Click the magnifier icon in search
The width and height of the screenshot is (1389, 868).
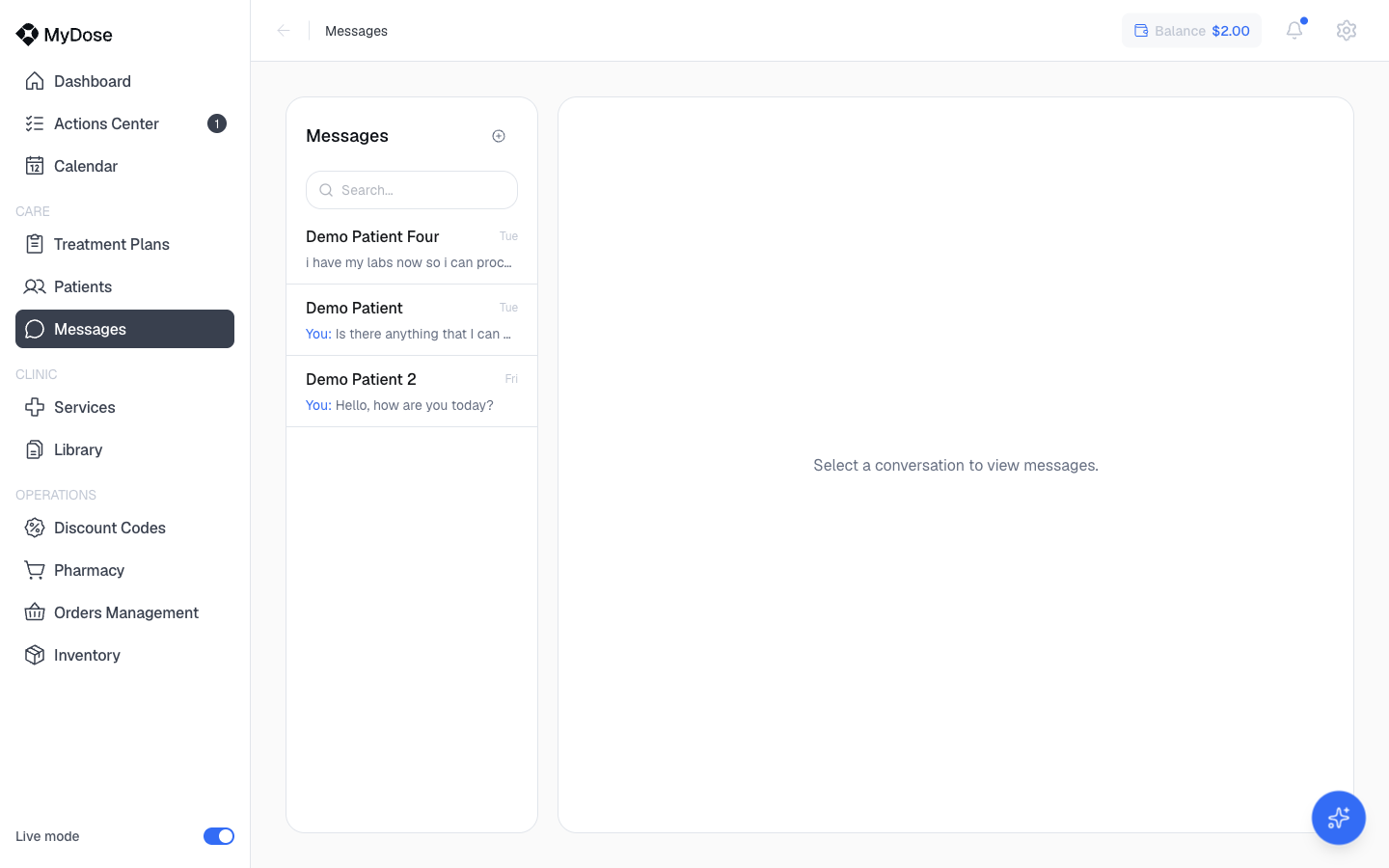(326, 190)
